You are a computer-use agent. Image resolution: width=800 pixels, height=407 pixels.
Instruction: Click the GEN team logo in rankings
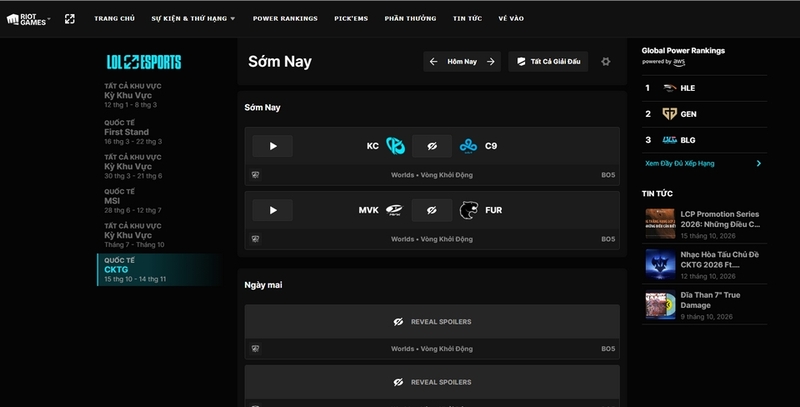tap(669, 114)
